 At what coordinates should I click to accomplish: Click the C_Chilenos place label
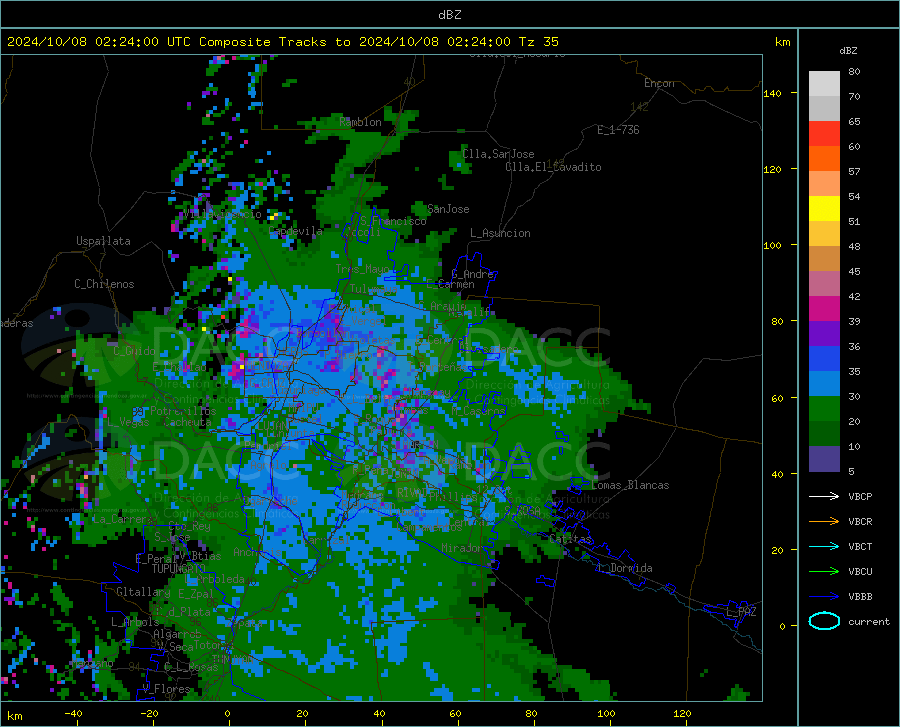tap(104, 284)
